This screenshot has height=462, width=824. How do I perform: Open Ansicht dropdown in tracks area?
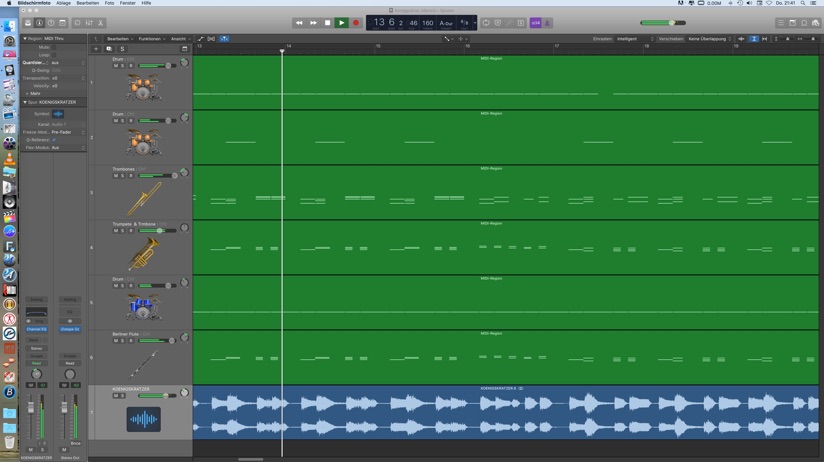pos(180,39)
